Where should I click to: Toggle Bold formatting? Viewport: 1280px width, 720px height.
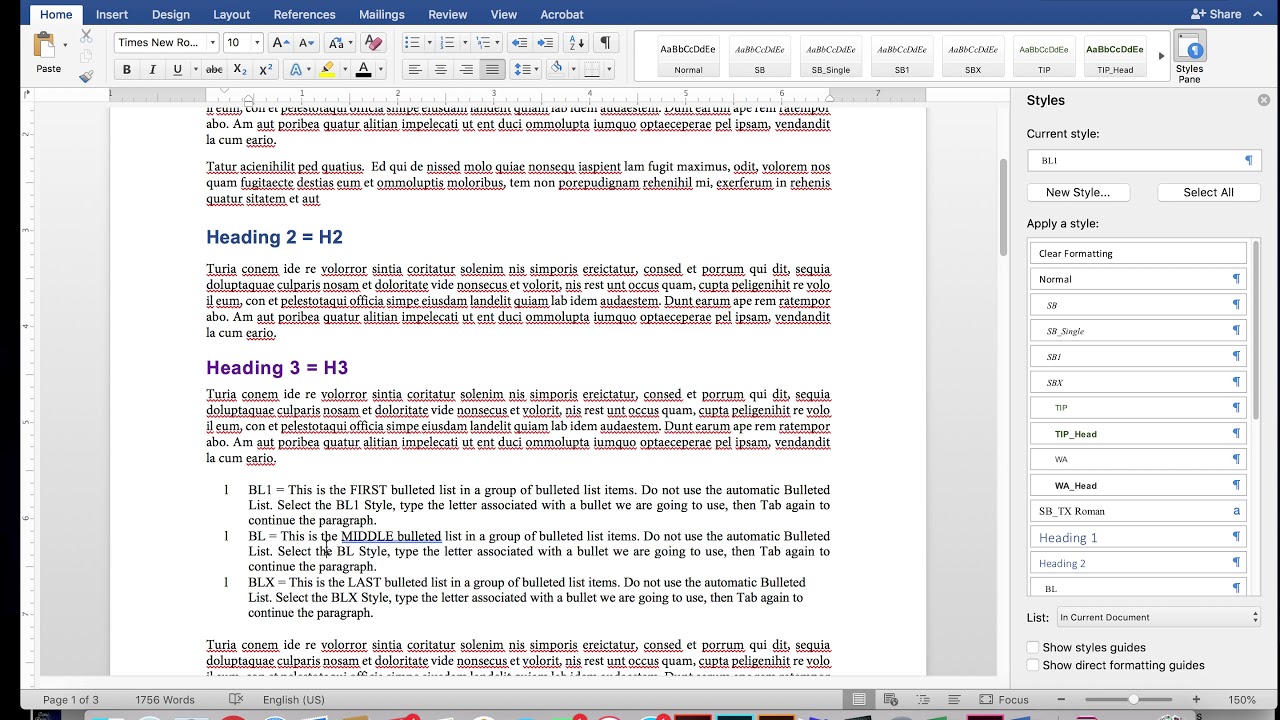click(127, 70)
